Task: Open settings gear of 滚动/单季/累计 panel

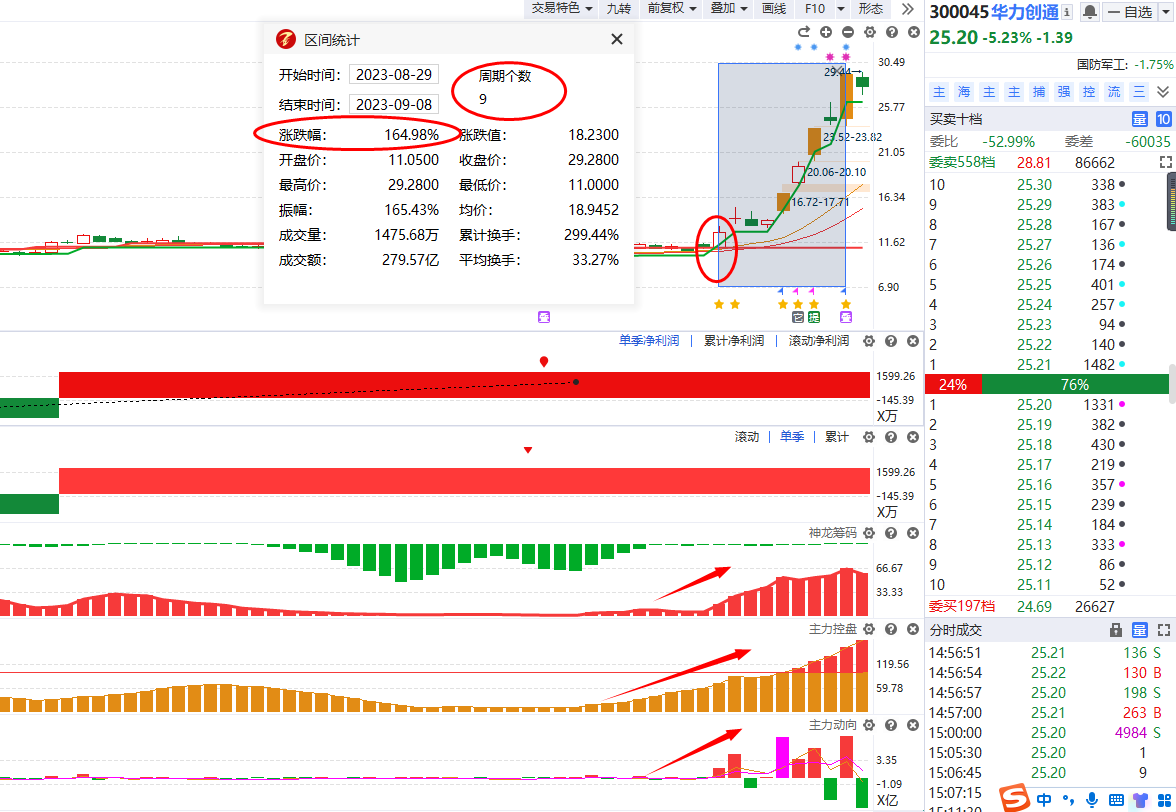Action: point(868,437)
